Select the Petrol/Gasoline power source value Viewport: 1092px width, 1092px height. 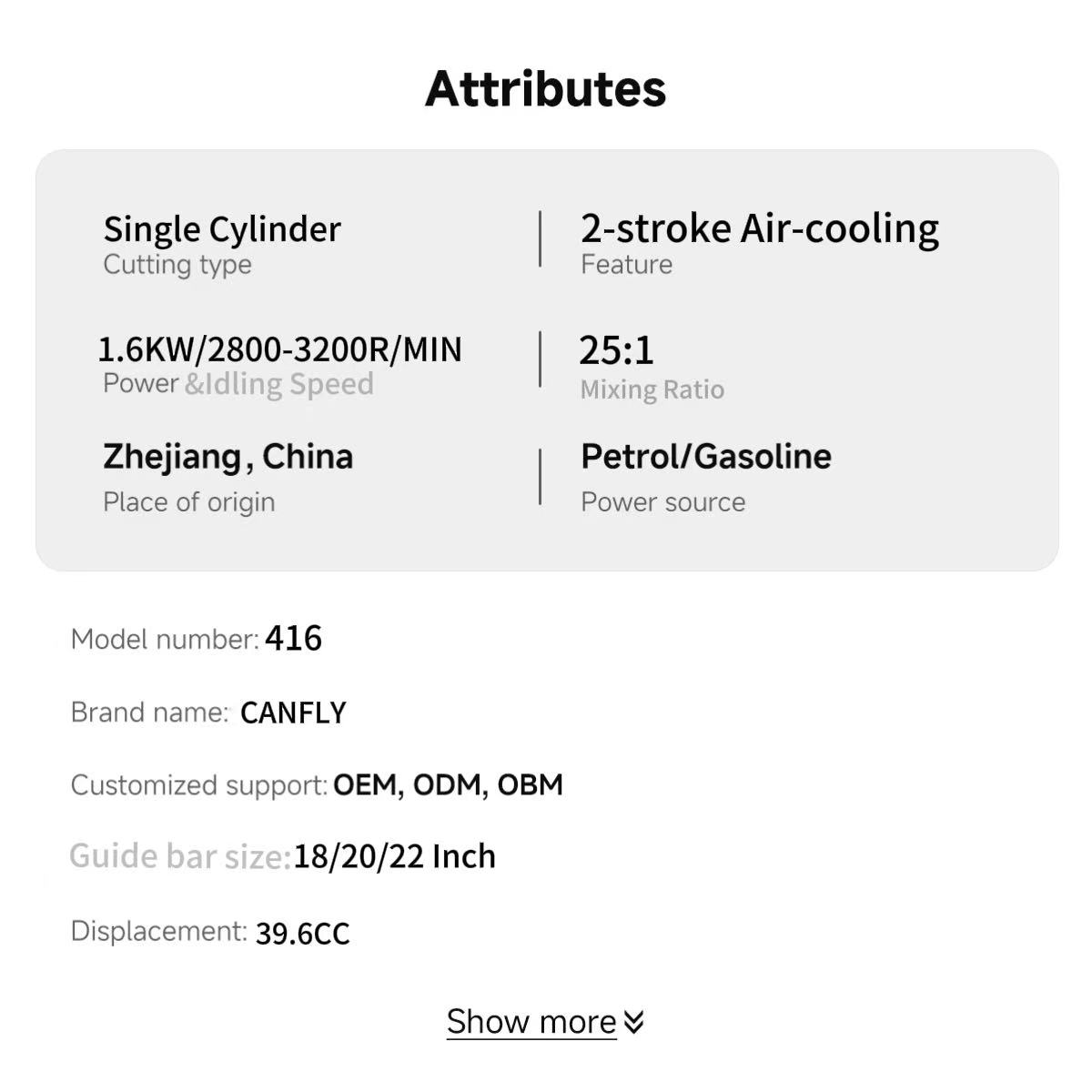click(x=706, y=457)
